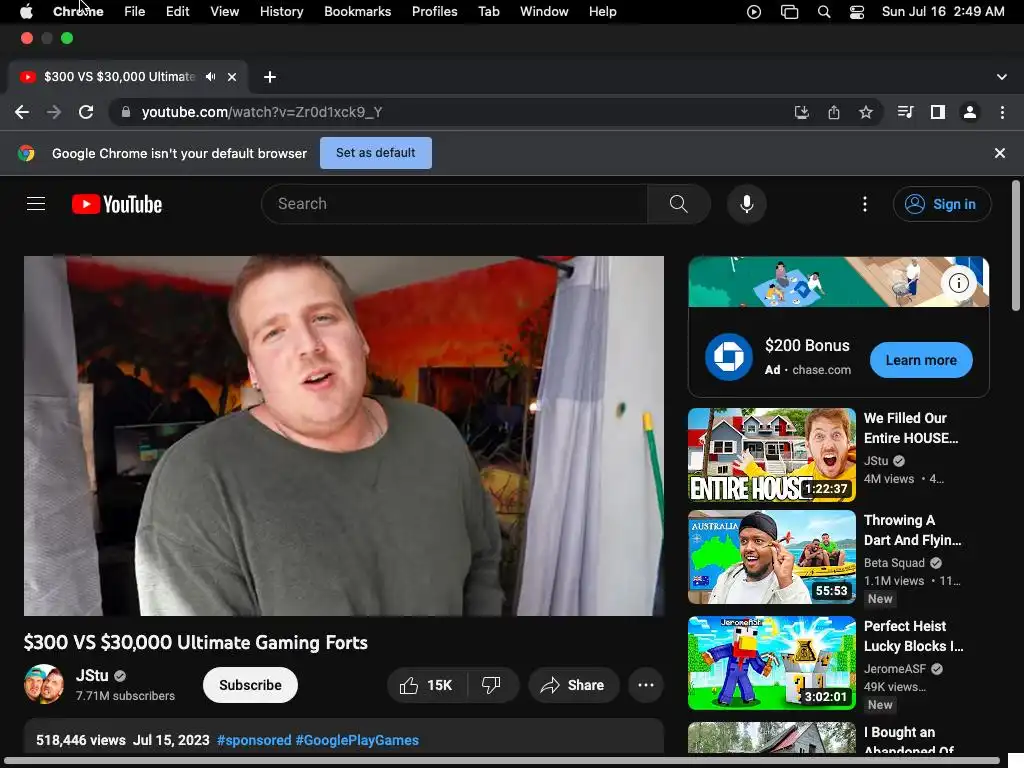Click the browser forward arrow
This screenshot has width=1024, height=768.
pos(54,112)
